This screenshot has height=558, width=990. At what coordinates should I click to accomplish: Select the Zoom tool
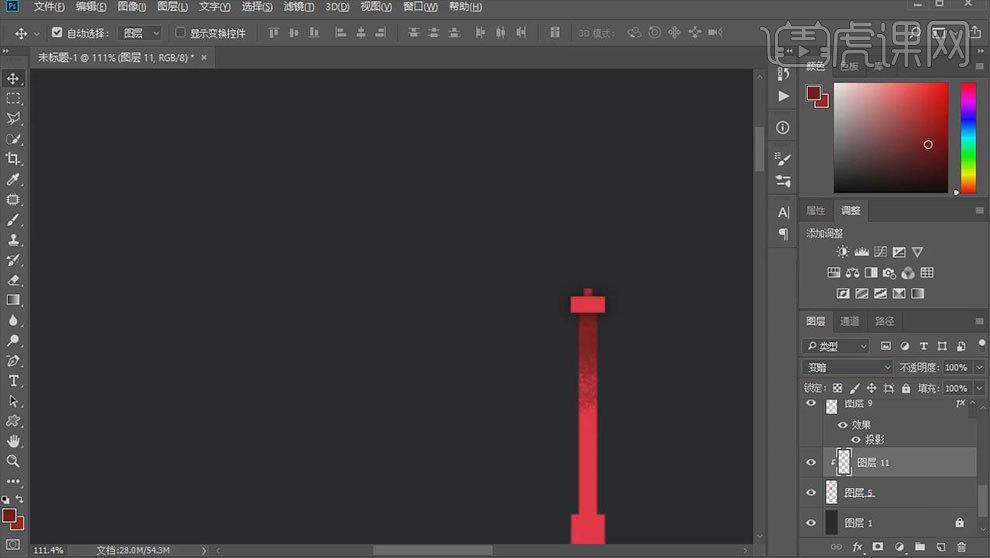(13, 461)
